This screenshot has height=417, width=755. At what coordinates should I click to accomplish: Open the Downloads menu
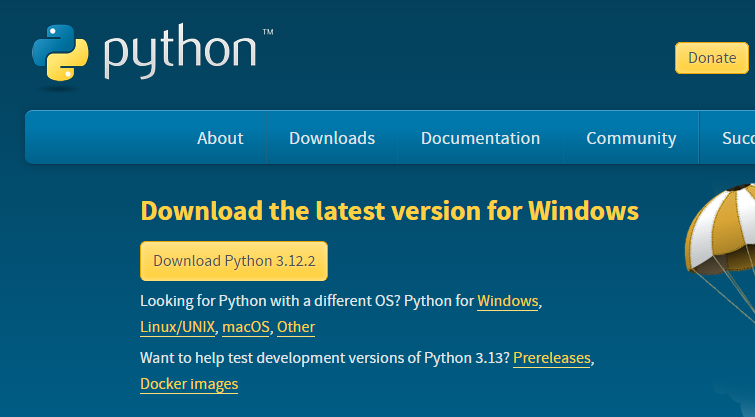[x=332, y=138]
